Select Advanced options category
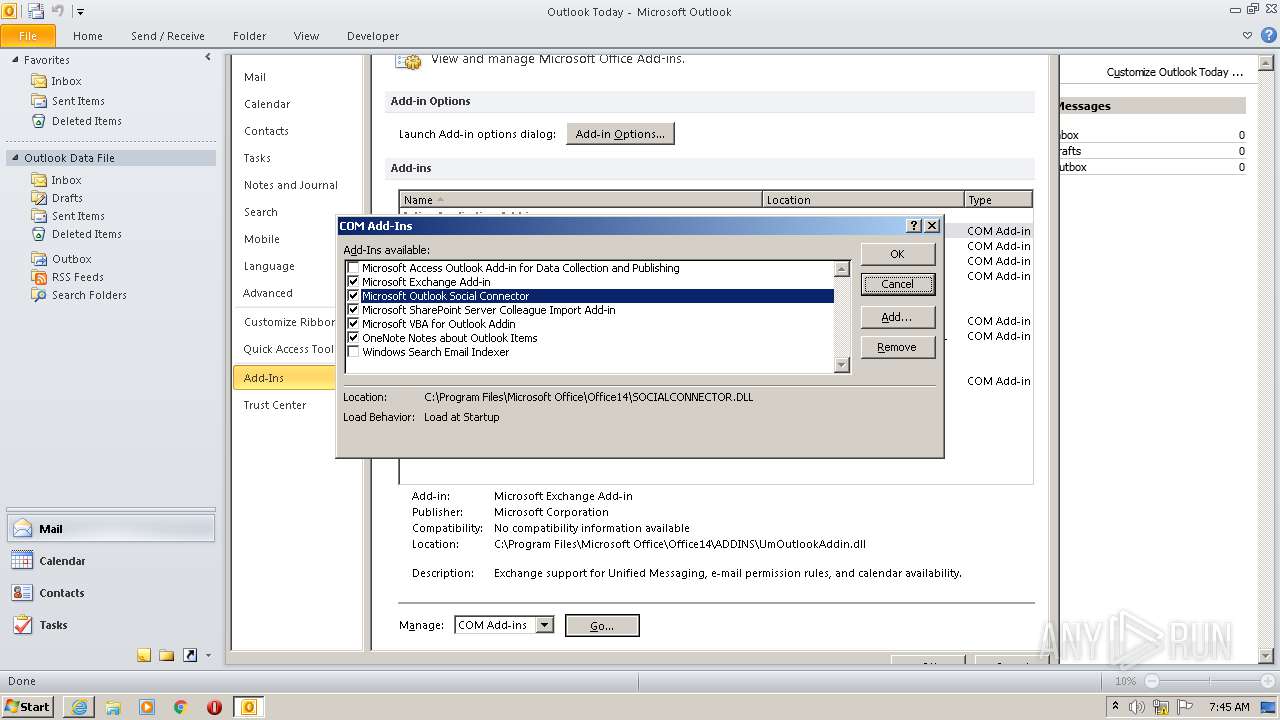Screen dimensions: 1280x720 point(268,293)
